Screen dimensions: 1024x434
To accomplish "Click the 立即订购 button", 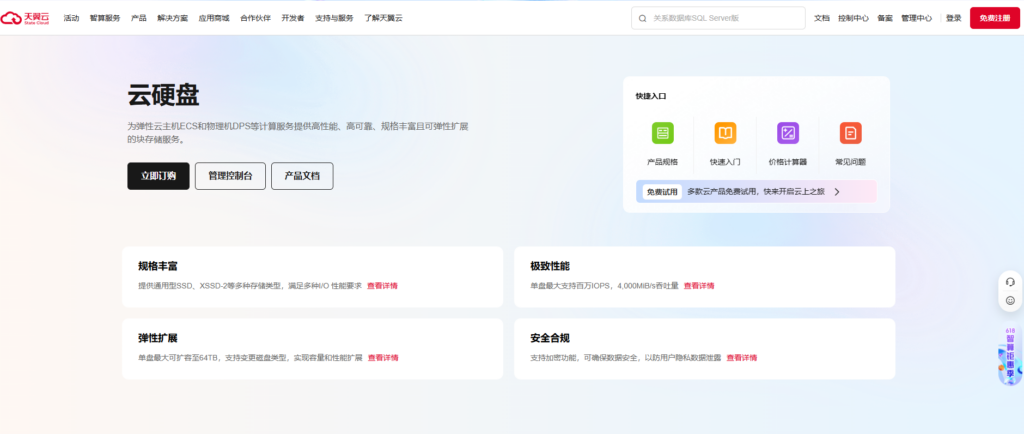I will 158,176.
